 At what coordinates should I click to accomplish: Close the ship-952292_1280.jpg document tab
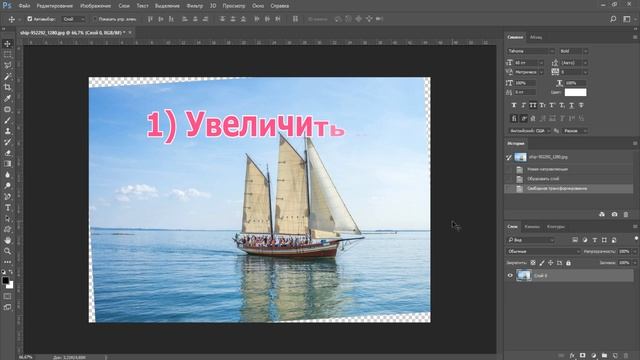tap(130, 32)
